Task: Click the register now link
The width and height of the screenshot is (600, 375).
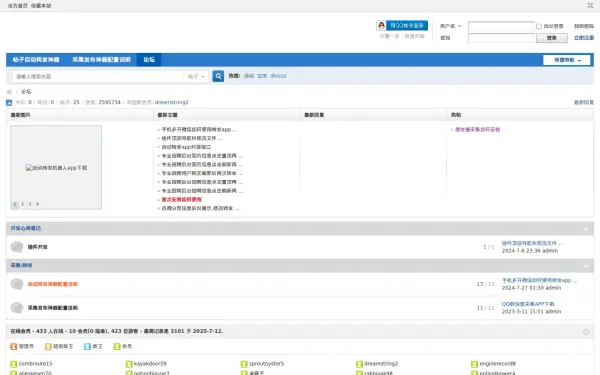Action: point(584,38)
